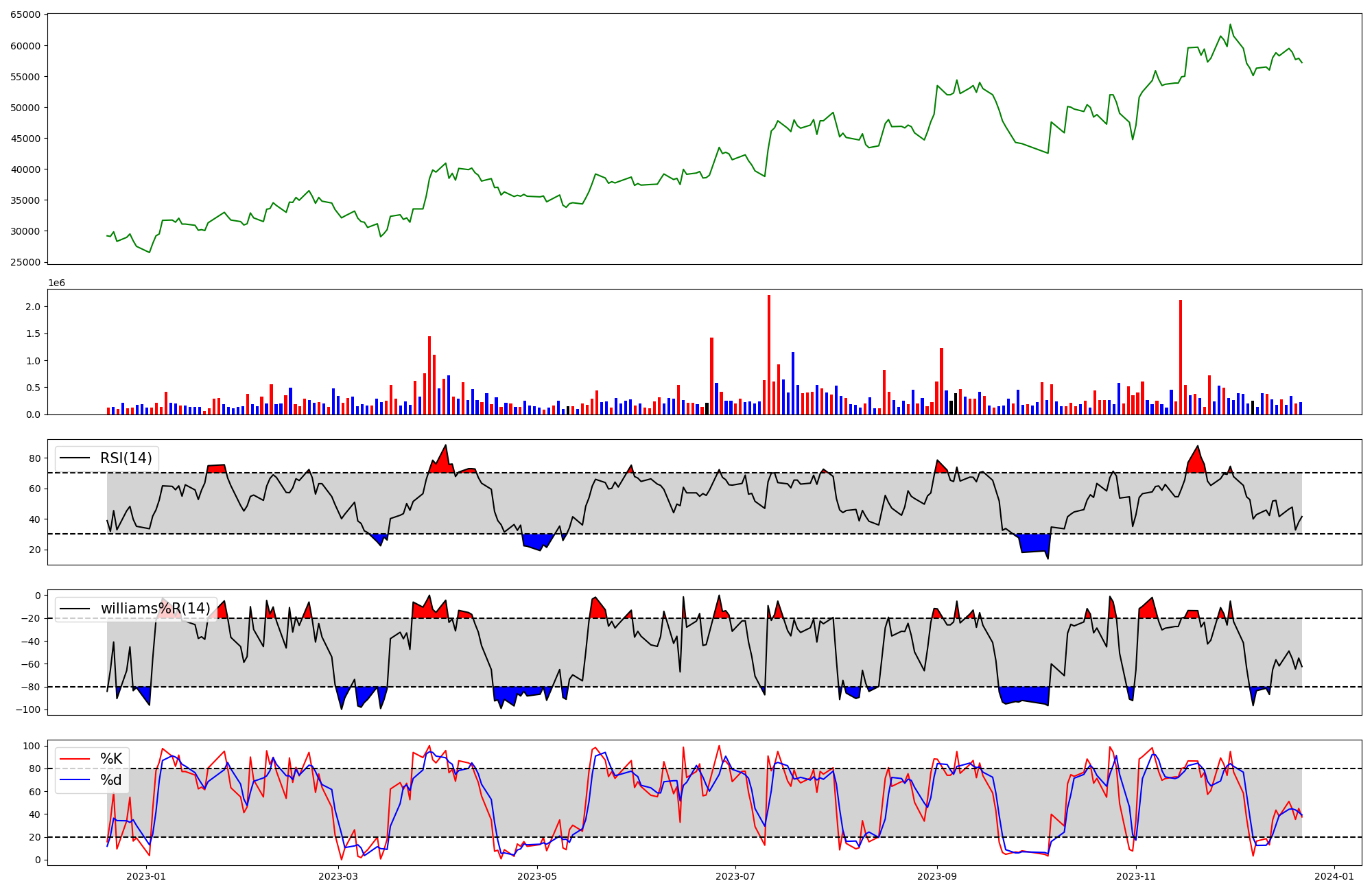Click the 2.0 volume axis tick label
The image size is (1372, 892).
tap(33, 307)
